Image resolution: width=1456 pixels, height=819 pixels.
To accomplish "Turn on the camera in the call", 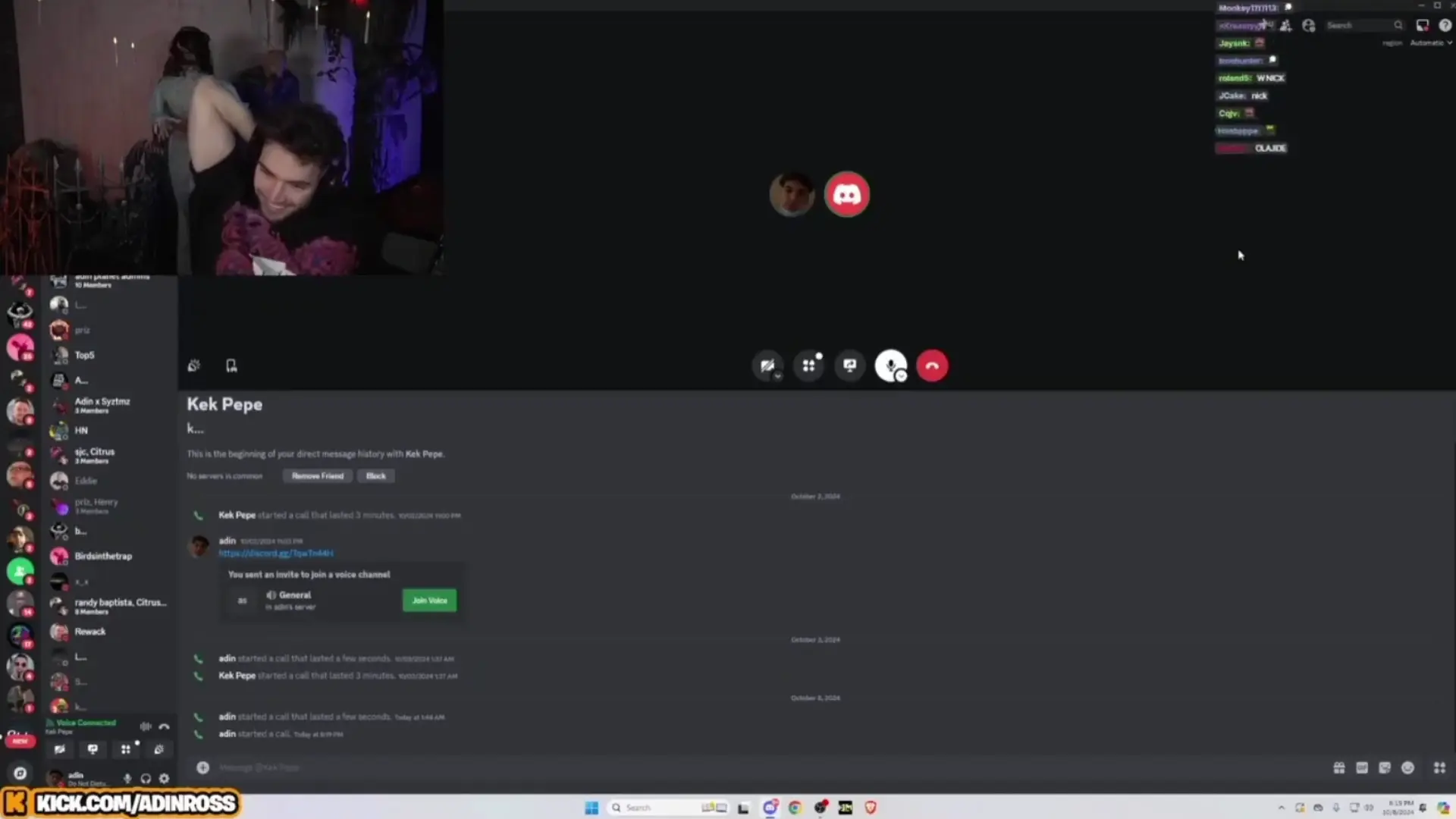I will [x=767, y=366].
